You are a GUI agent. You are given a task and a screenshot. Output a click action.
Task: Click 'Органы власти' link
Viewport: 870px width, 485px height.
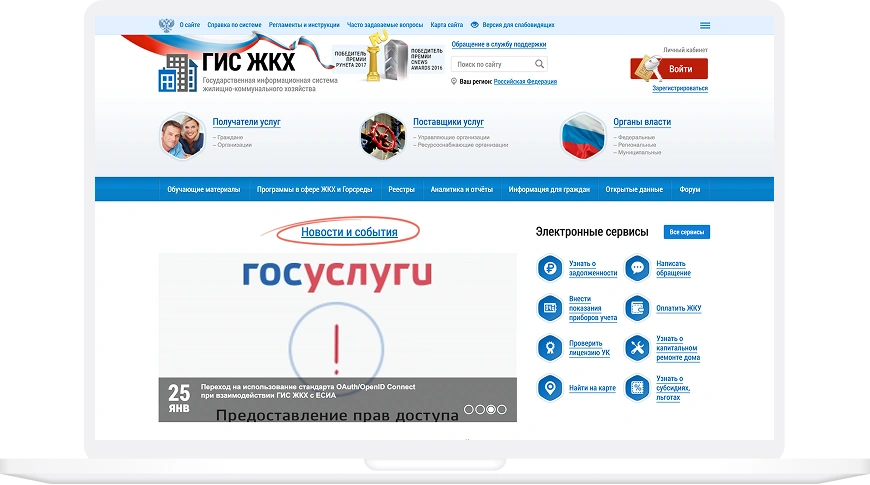pos(642,122)
